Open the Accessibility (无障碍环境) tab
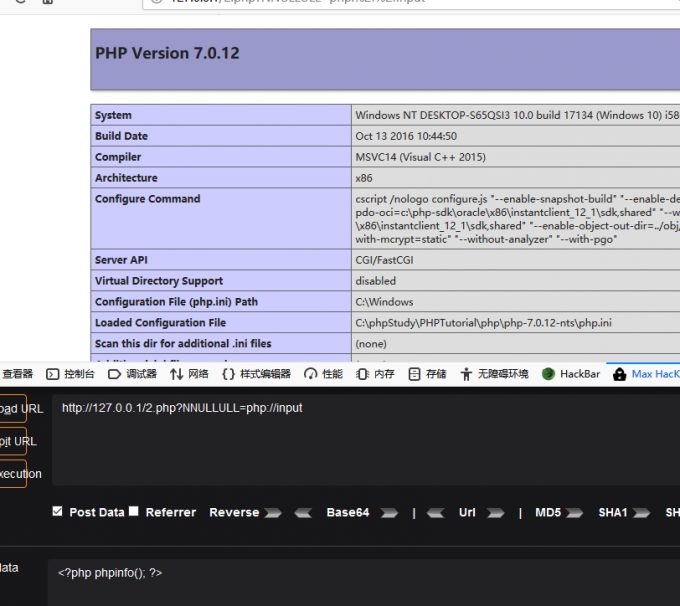 click(x=494, y=374)
